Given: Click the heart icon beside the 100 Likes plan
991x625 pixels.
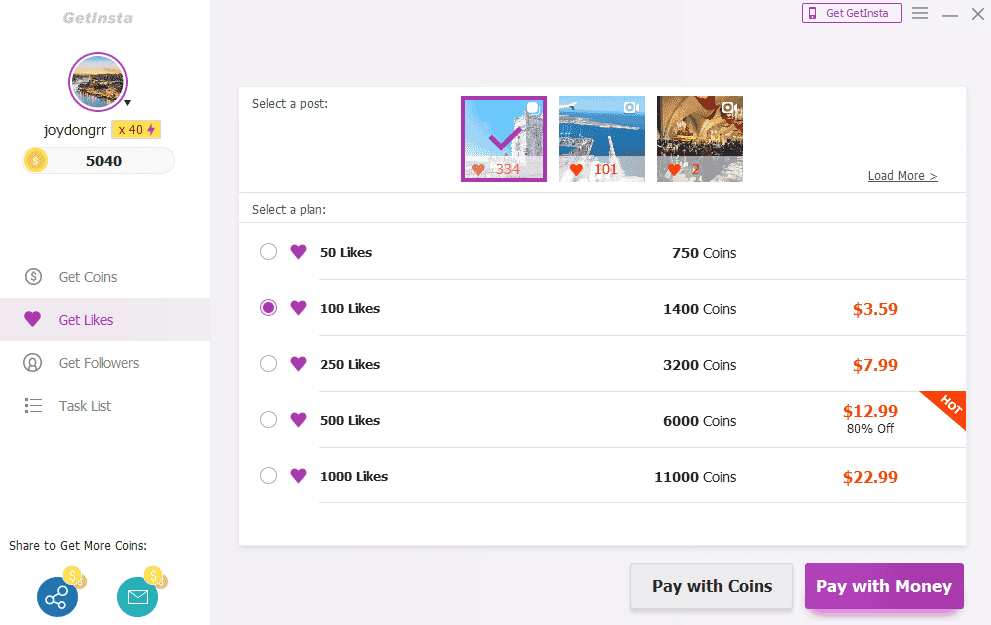Looking at the screenshot, I should (295, 308).
